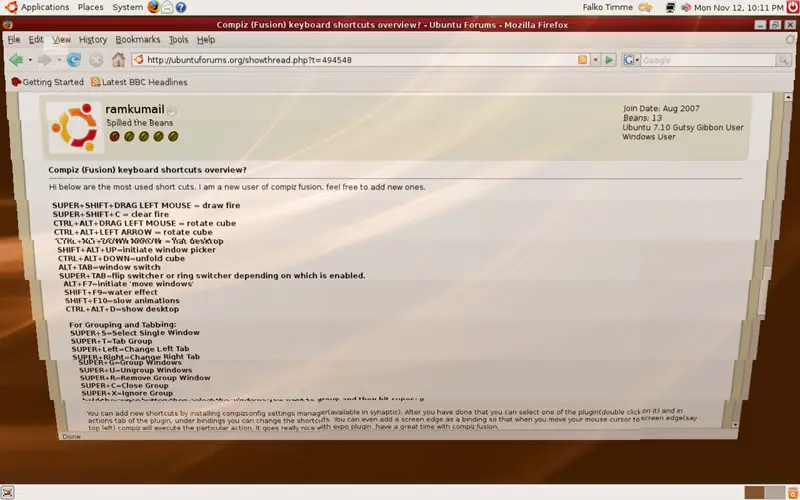Viewport: 800px width, 500px height.
Task: Open ramkumail's user profile link
Action: pos(135,109)
